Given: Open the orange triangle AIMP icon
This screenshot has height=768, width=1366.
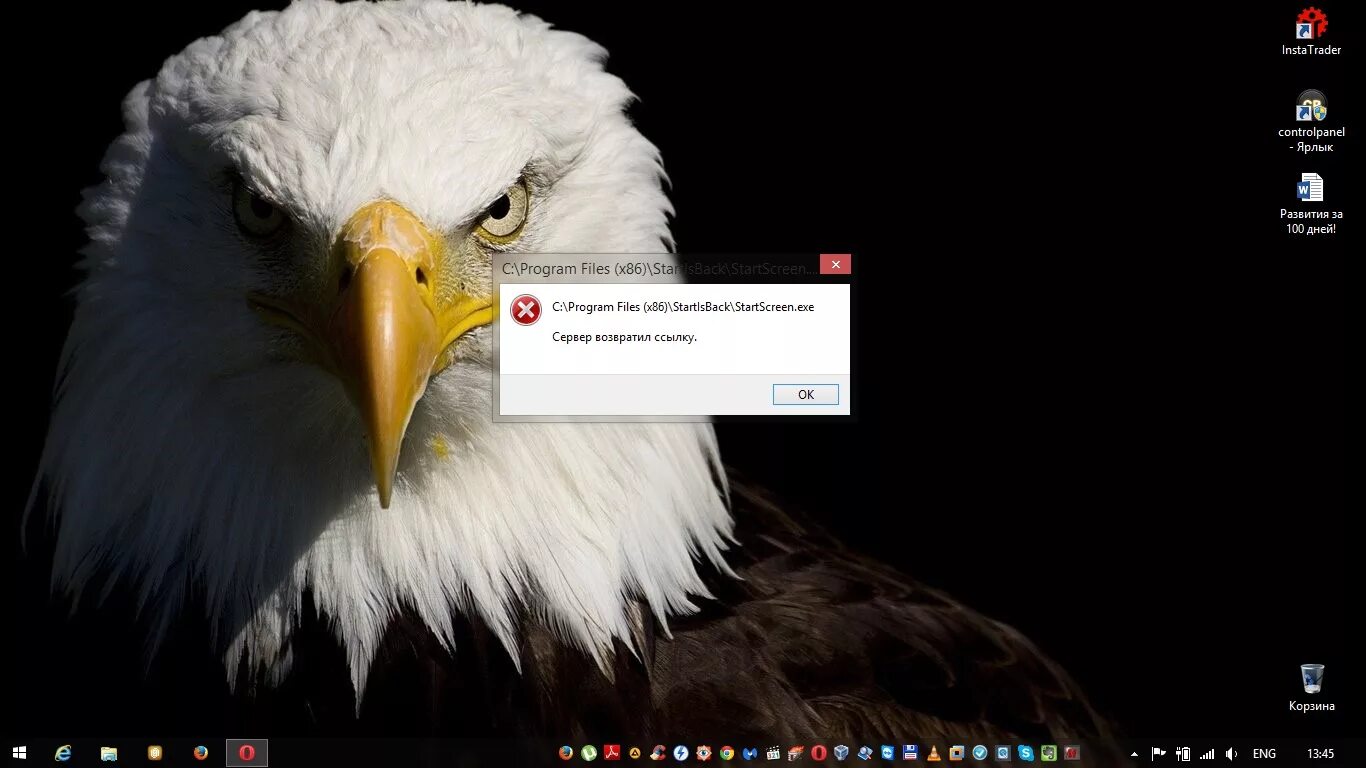Looking at the screenshot, I should pyautogui.click(x=635, y=753).
